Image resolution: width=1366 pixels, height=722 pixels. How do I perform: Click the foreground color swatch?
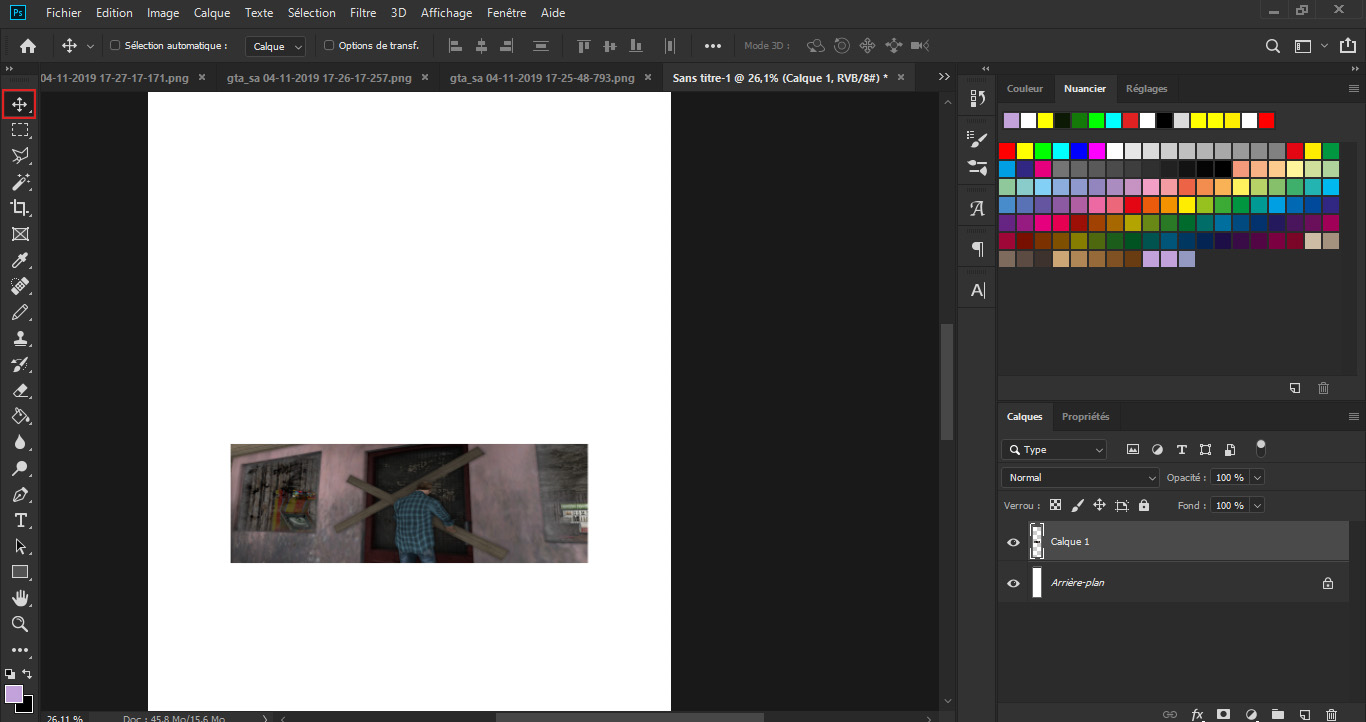14,694
